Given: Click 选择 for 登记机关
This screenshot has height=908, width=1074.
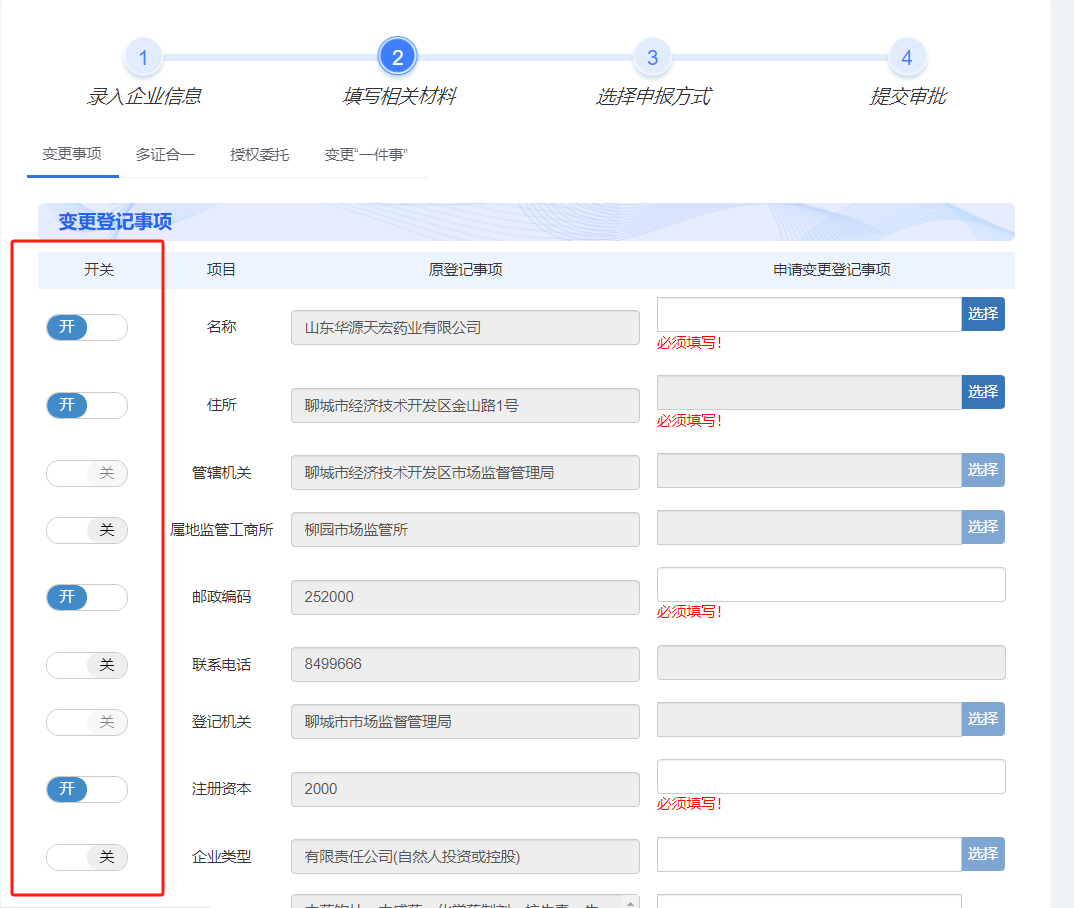Looking at the screenshot, I should (x=983, y=718).
